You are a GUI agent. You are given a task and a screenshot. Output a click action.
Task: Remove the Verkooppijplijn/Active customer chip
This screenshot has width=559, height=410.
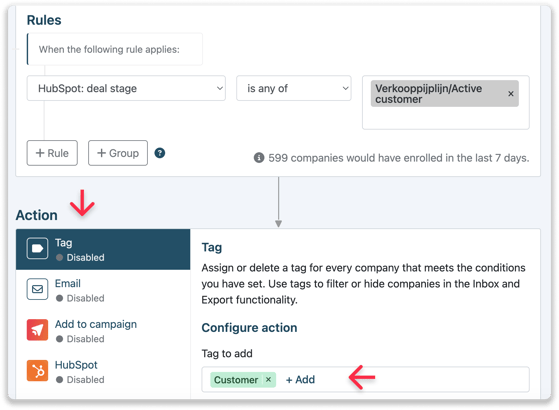tap(511, 94)
